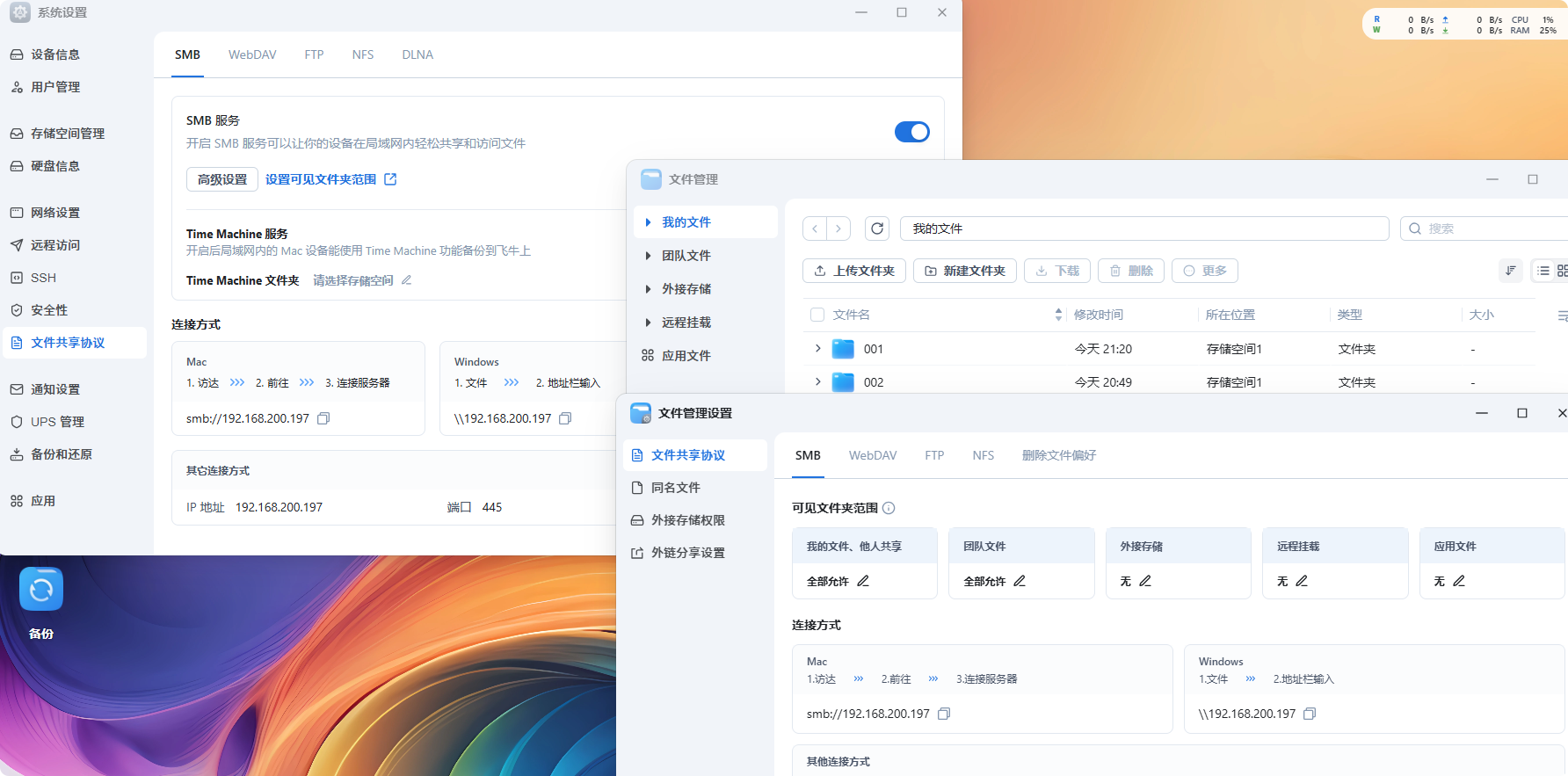Select 外接存储权限 in File Manager Settings sidebar
Screen dimensions: 1568x776
coord(695,520)
